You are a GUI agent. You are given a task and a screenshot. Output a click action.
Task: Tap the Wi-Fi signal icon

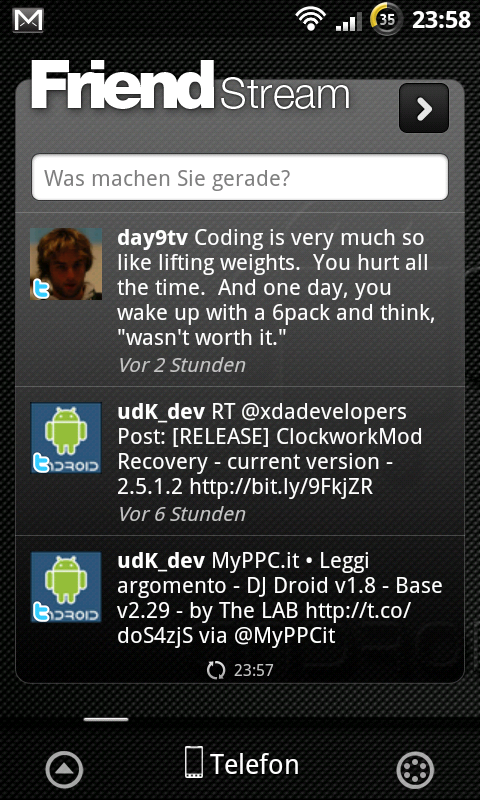pyautogui.click(x=310, y=20)
